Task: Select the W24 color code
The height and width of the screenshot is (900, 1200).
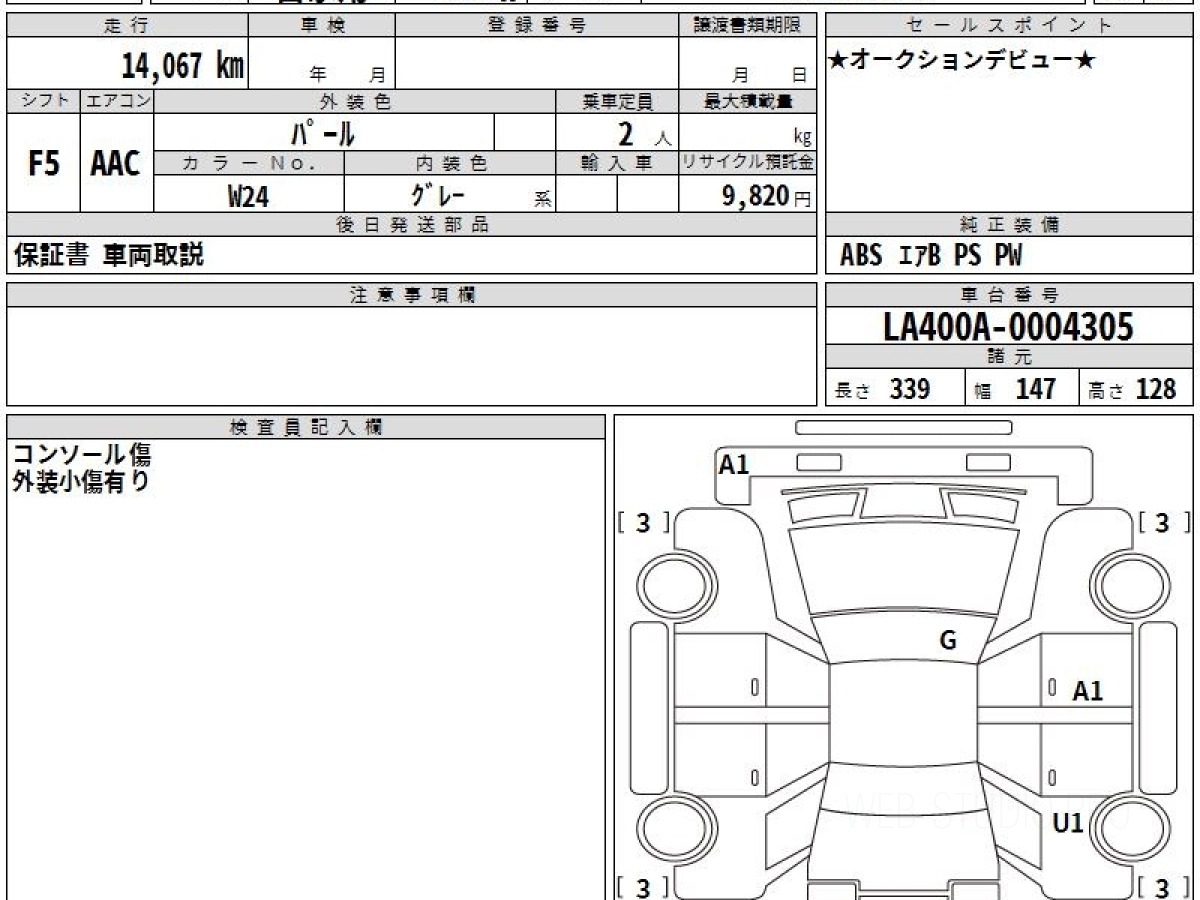Action: [x=248, y=196]
